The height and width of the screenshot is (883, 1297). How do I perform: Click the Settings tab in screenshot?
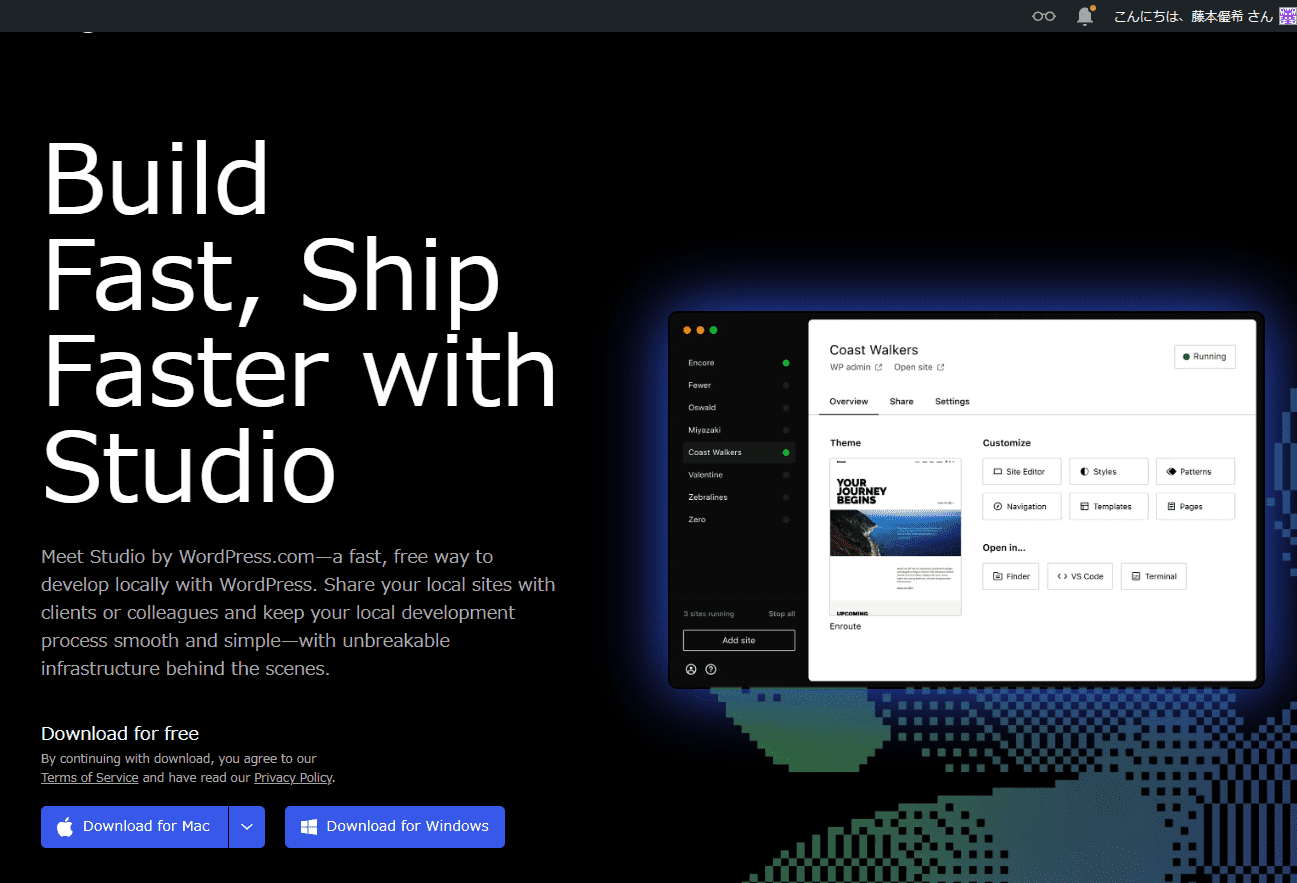(952, 401)
